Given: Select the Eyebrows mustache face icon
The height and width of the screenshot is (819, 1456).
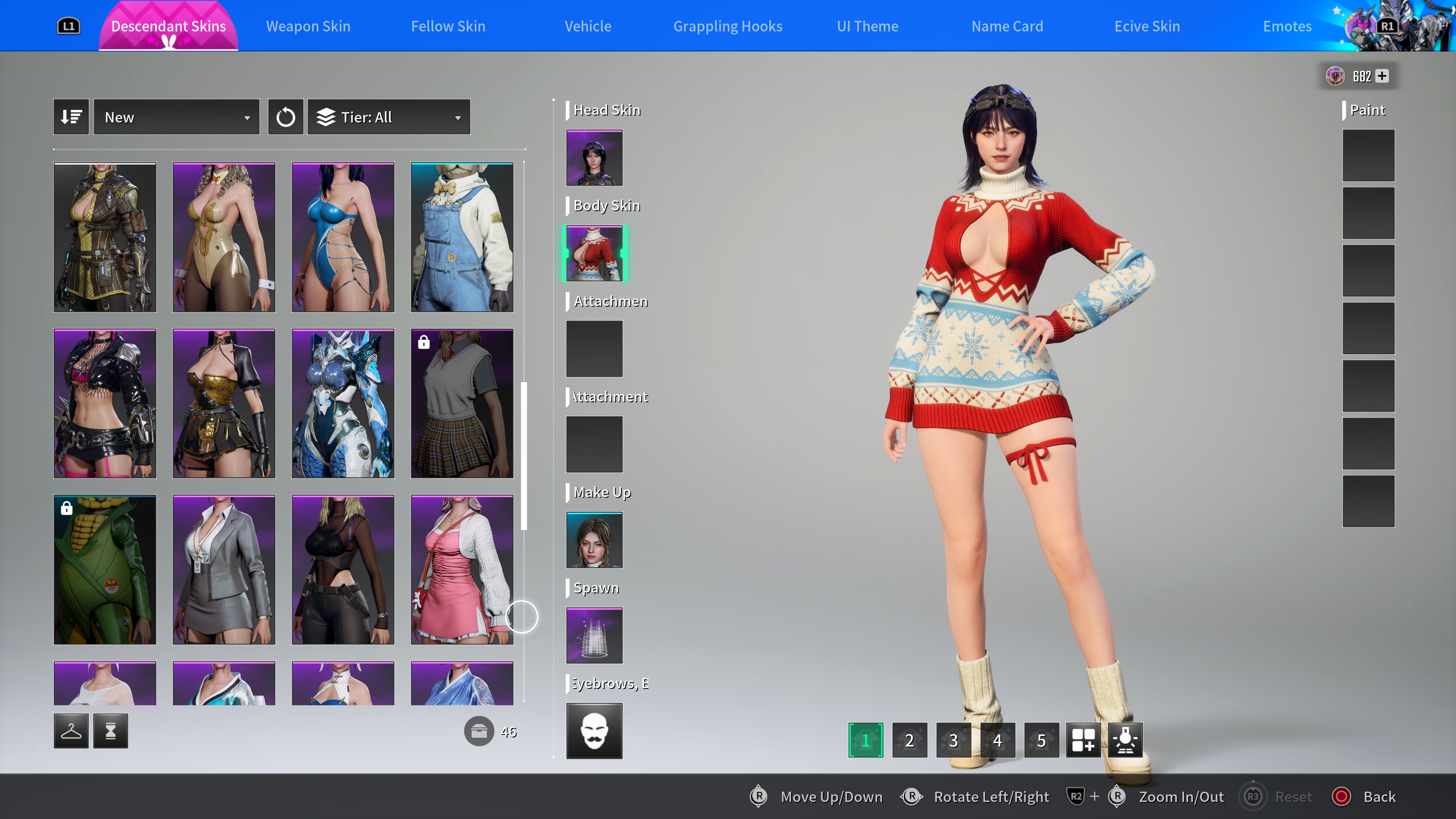Looking at the screenshot, I should point(594,730).
